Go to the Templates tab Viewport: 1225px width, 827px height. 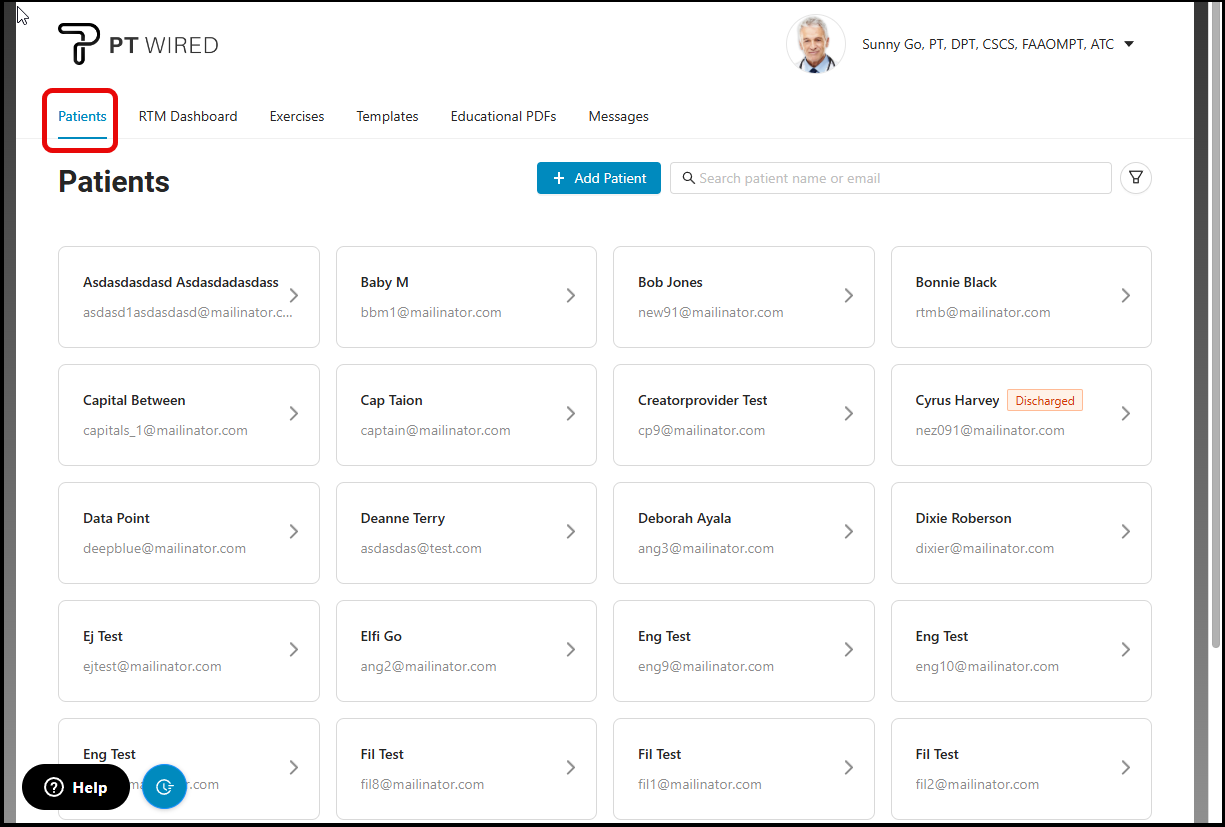387,117
